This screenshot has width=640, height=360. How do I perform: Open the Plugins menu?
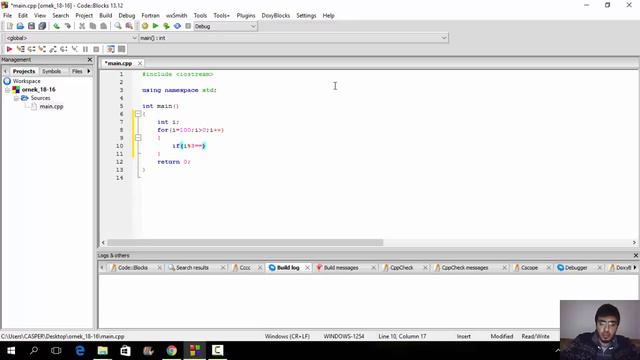click(246, 16)
